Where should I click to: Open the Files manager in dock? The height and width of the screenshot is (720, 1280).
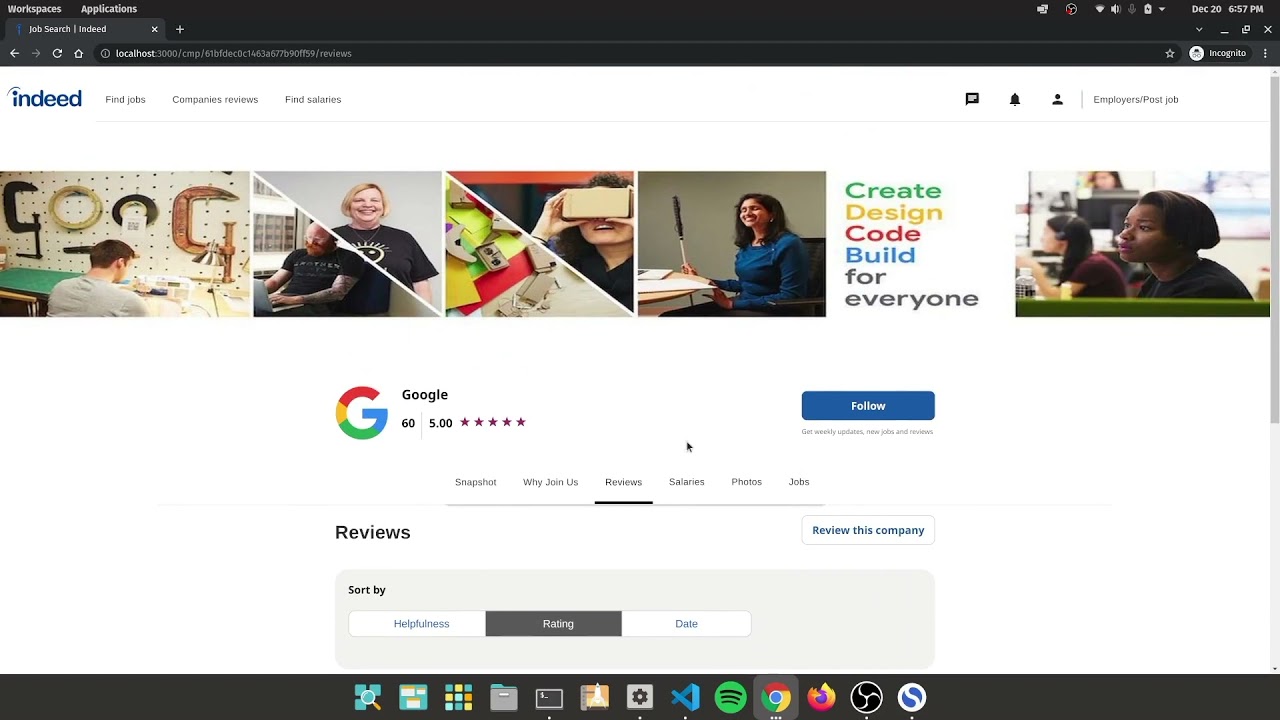coord(504,697)
